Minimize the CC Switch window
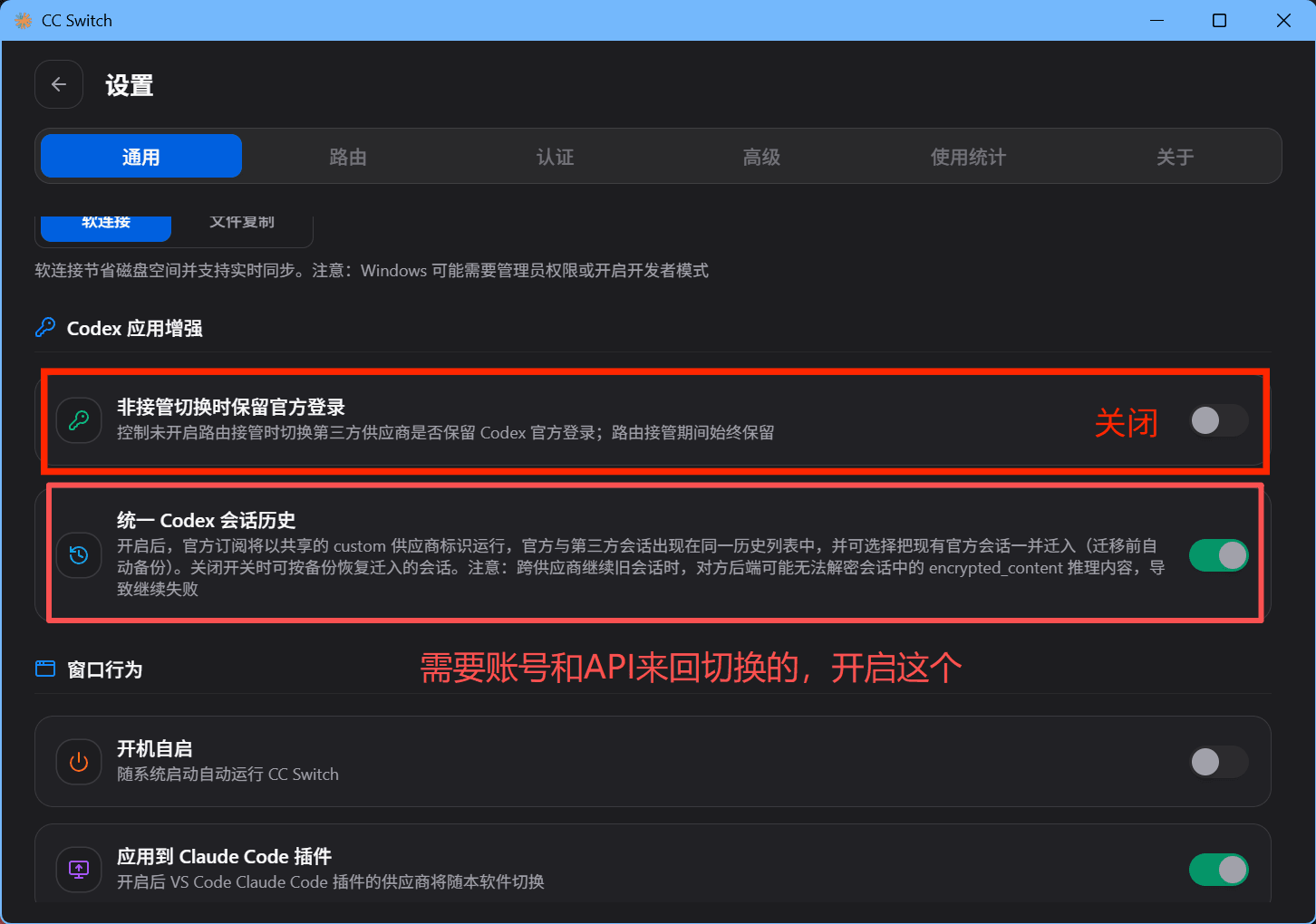 (x=1156, y=20)
